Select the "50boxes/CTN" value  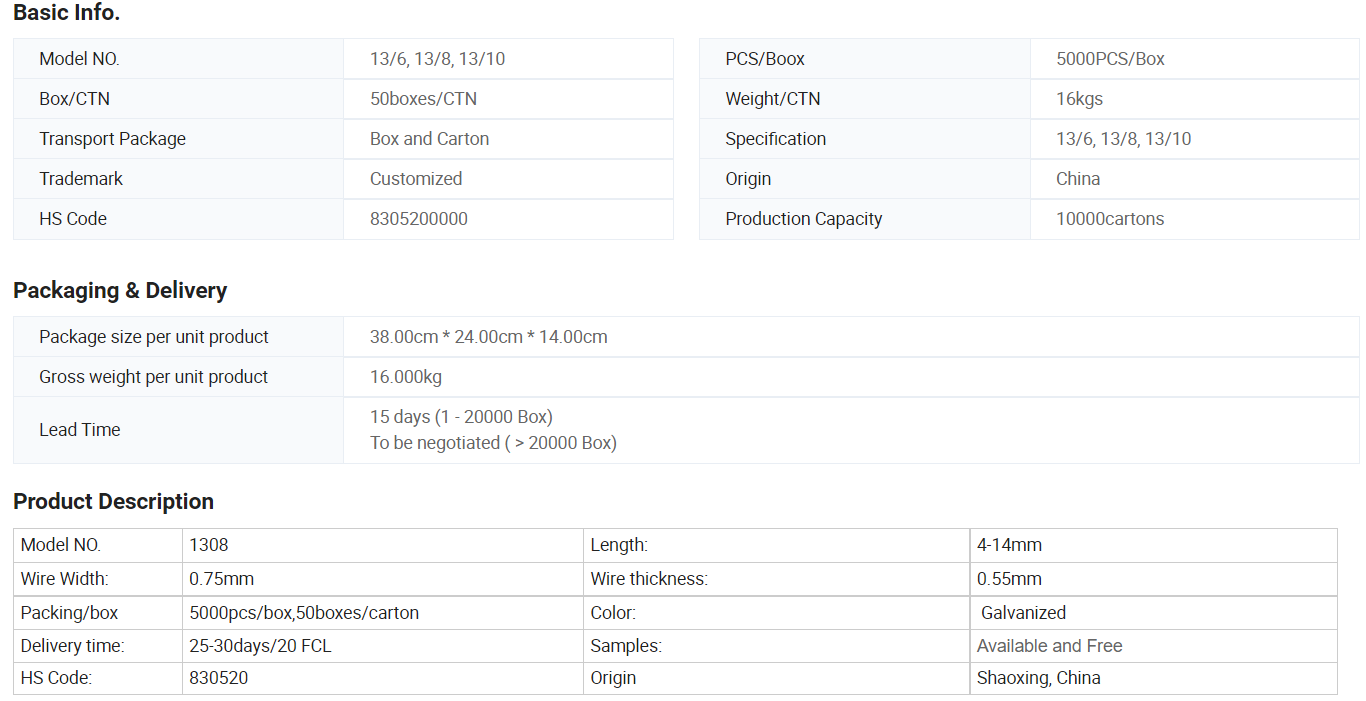point(423,99)
